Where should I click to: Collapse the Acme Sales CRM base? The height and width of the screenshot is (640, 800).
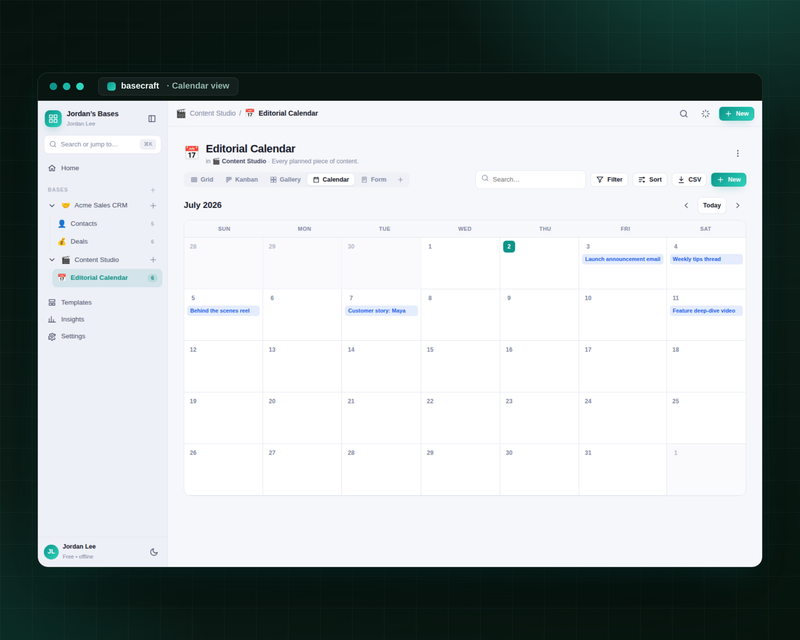tap(52, 205)
